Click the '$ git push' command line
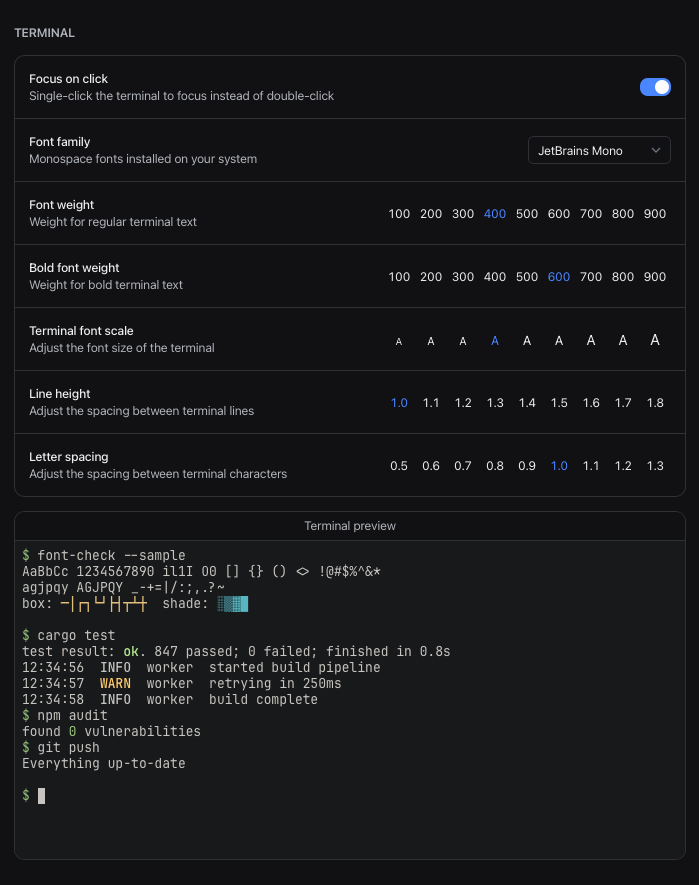699x885 pixels. [x=61, y=747]
